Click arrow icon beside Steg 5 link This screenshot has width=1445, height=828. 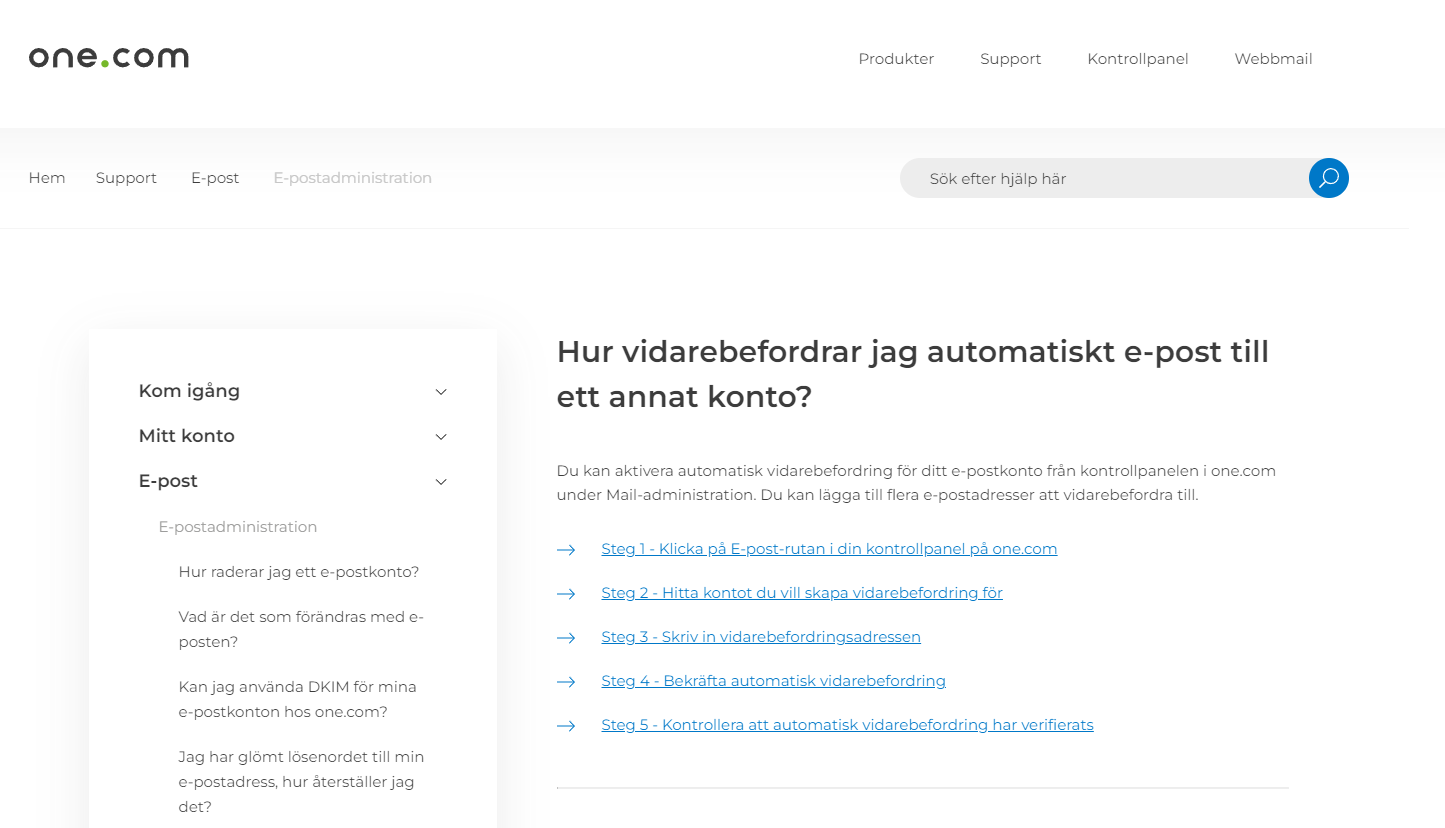click(566, 726)
